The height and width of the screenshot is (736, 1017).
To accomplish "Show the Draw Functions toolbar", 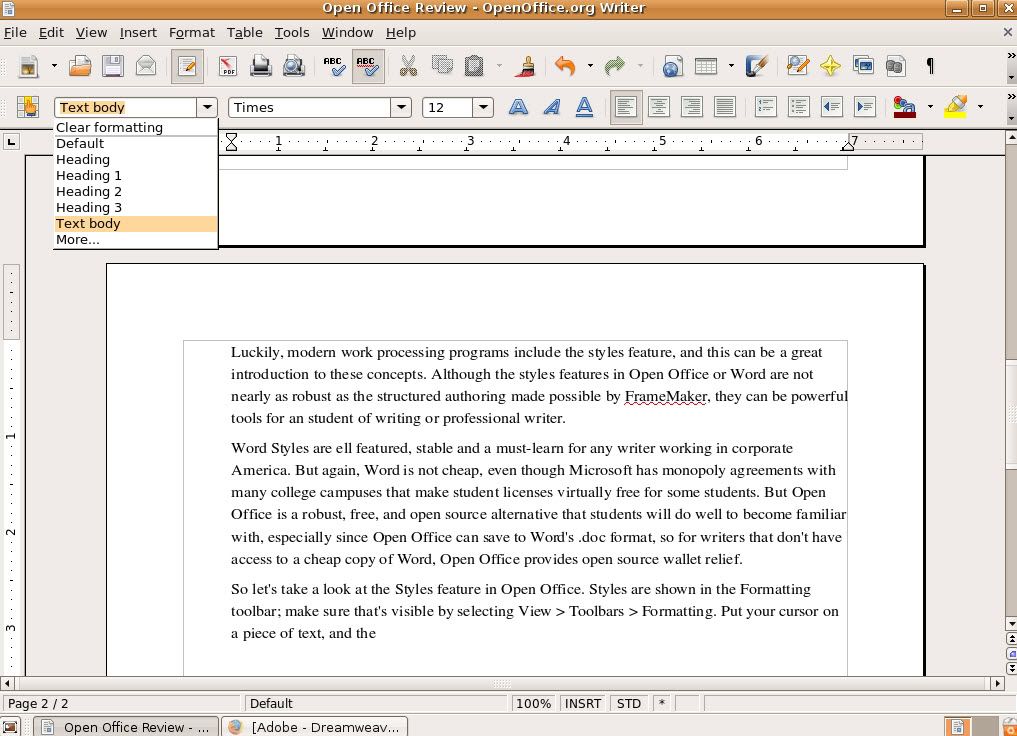I will (756, 66).
